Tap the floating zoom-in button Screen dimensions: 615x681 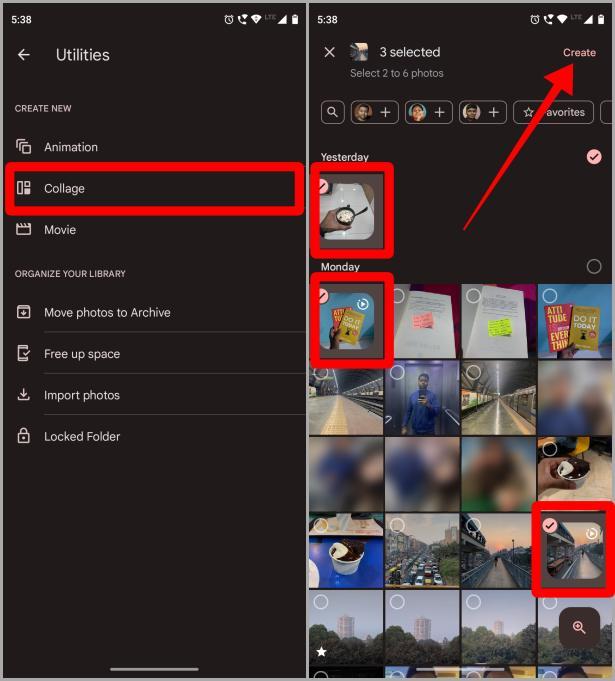(579, 627)
